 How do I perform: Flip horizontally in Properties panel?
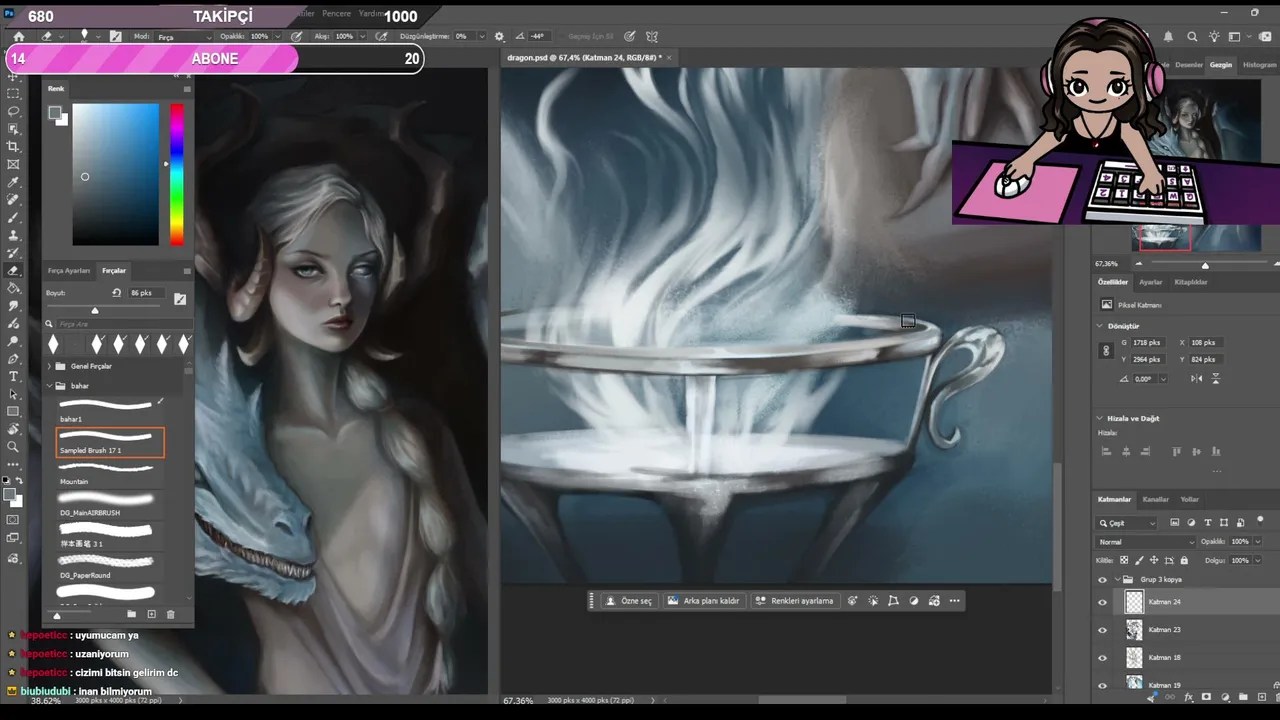[x=1197, y=379]
